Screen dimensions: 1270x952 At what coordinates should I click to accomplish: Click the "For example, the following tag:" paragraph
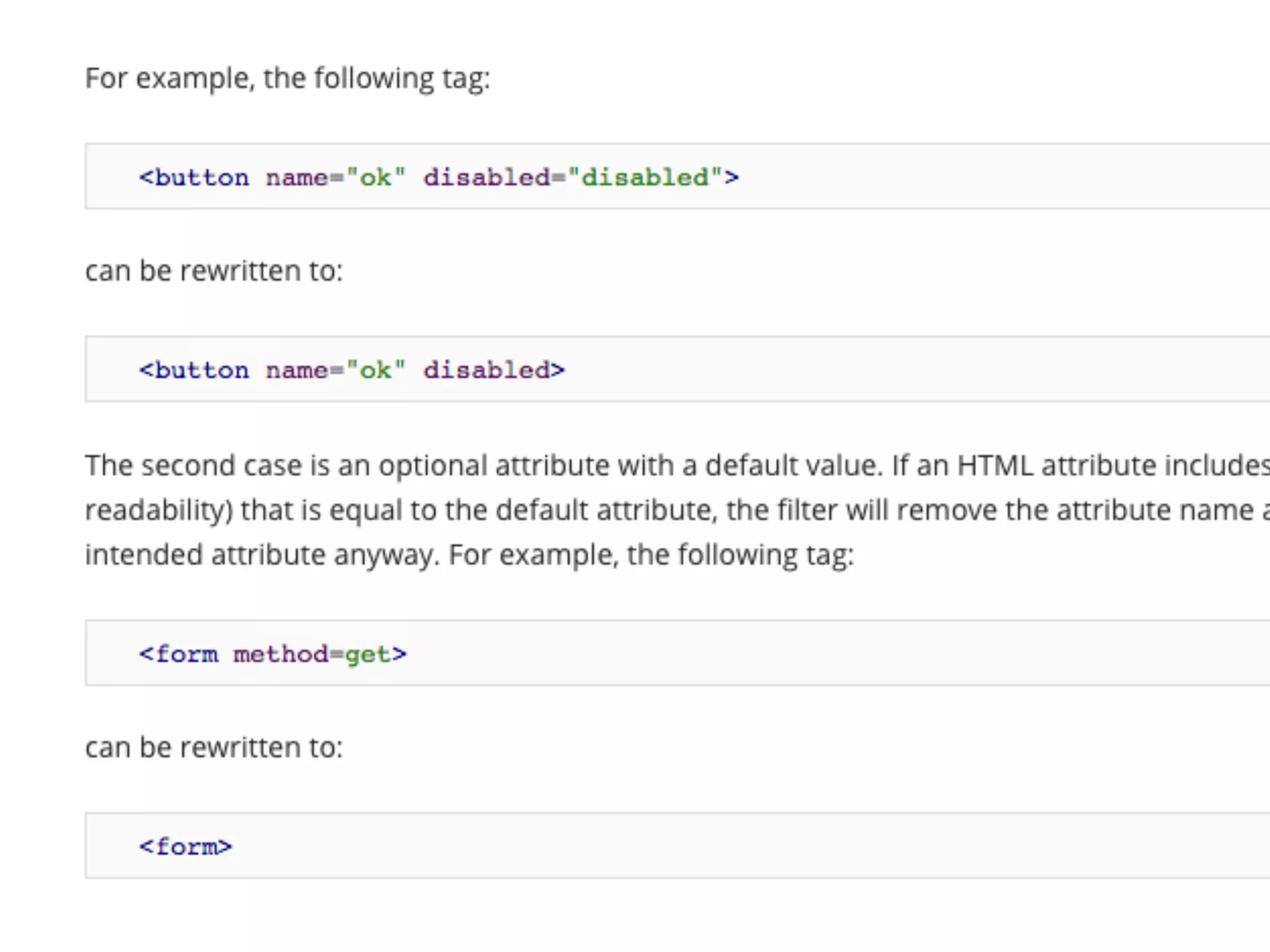point(287,79)
